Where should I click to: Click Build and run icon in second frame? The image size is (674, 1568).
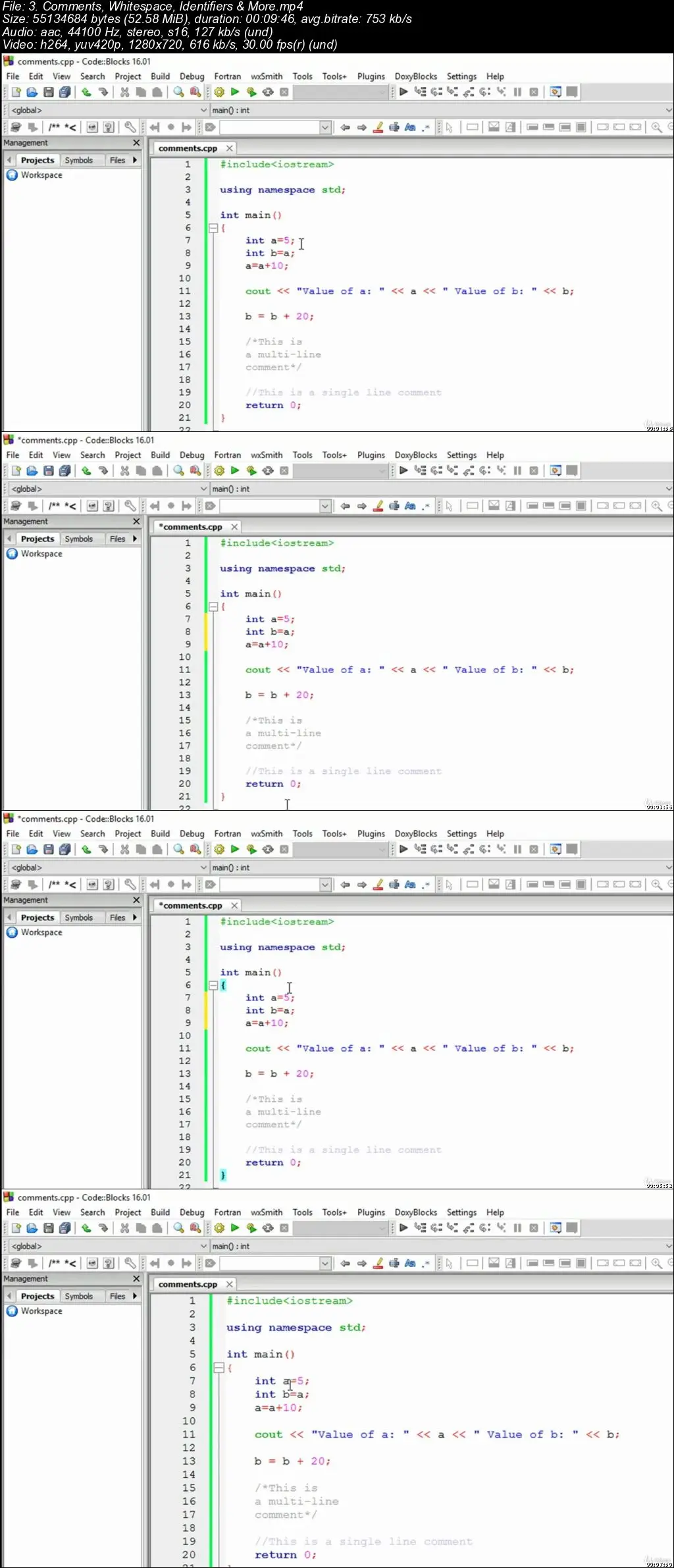pos(251,471)
